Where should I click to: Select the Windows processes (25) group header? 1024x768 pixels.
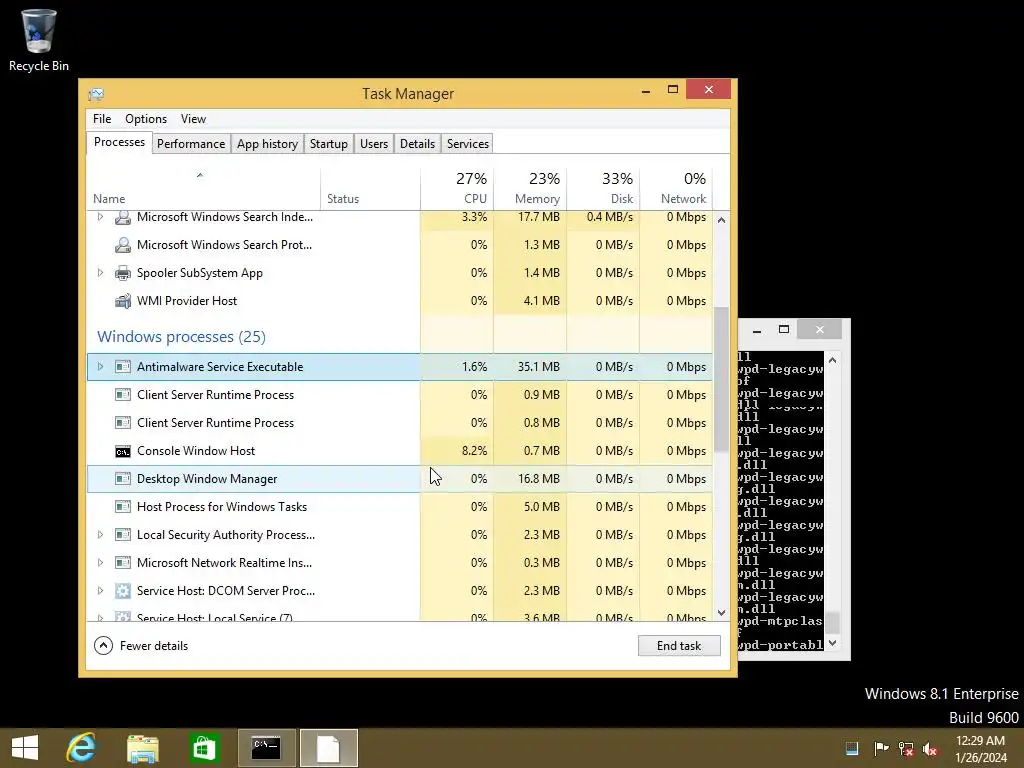coord(182,337)
